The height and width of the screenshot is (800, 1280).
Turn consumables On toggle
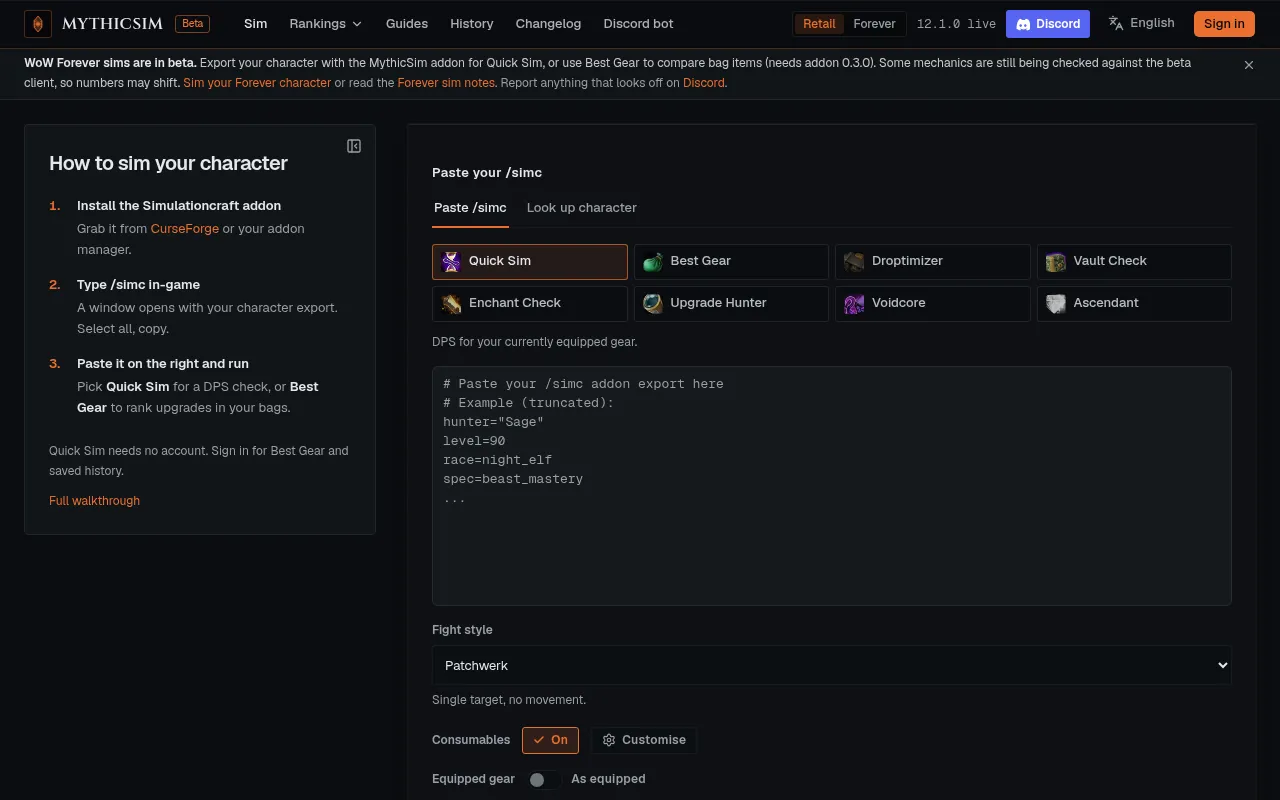click(x=550, y=740)
